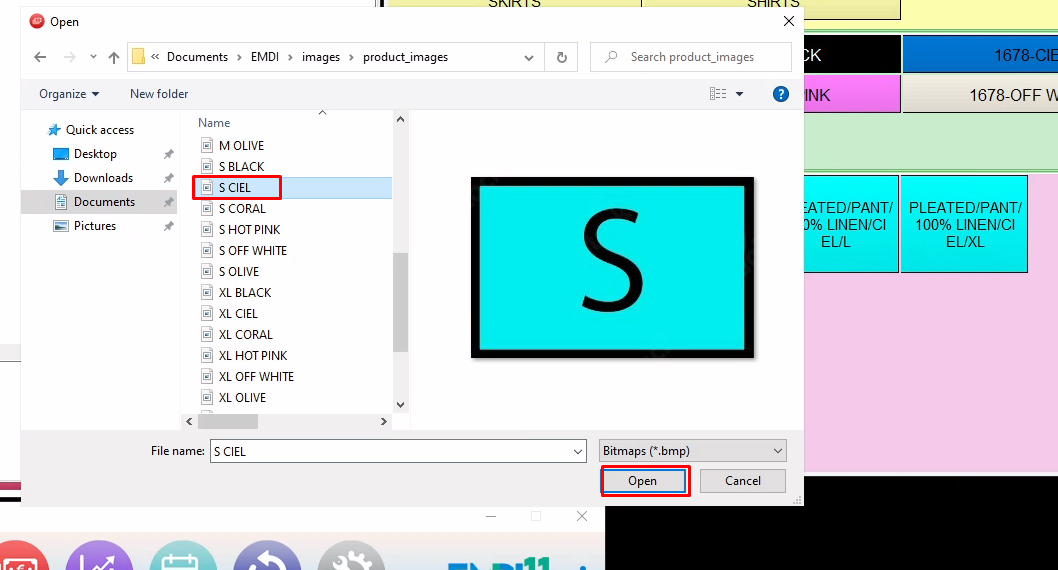Screen dimensions: 1058x570
Task: Open the teal calendar icon in the EMDI launcher
Action: (183, 556)
